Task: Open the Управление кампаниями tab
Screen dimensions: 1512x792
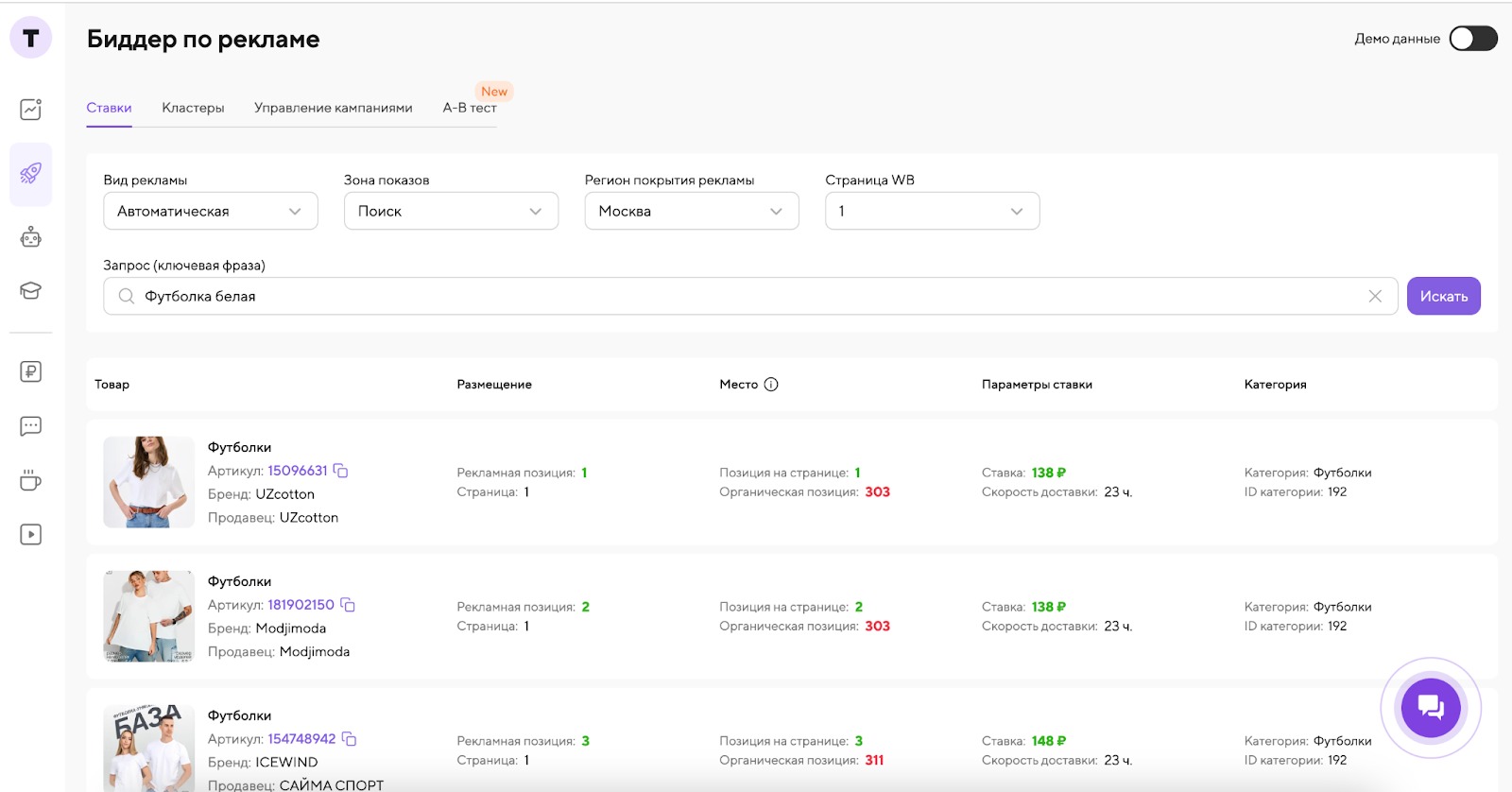Action: [x=333, y=108]
